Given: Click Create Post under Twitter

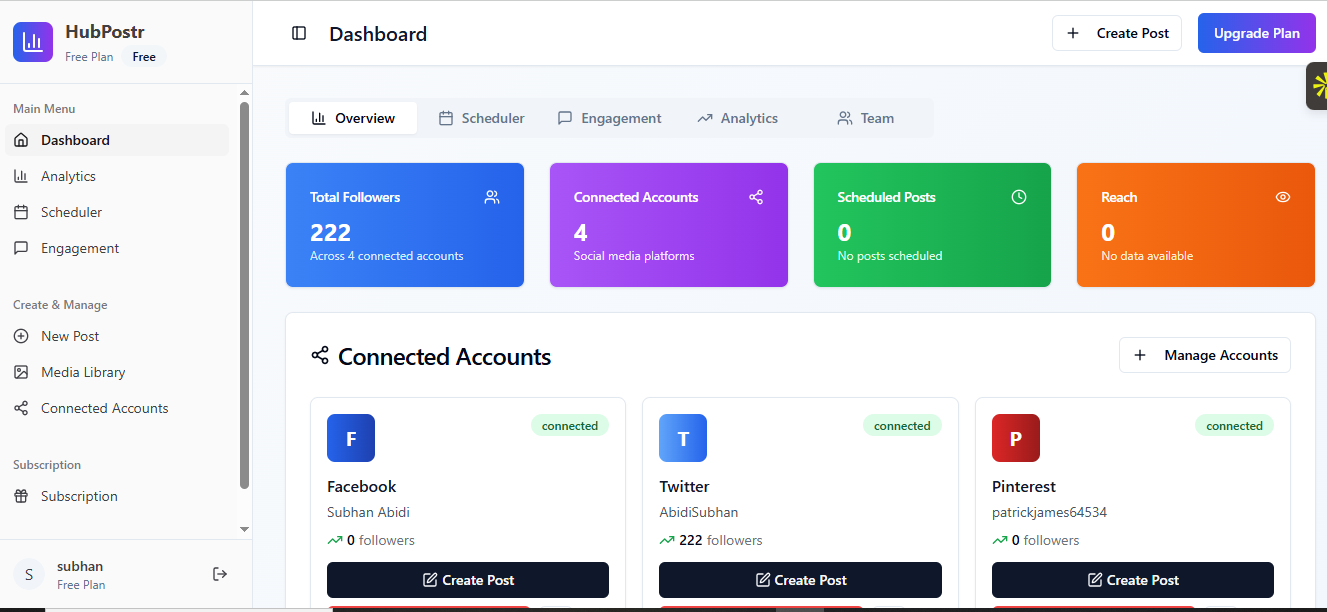Looking at the screenshot, I should [x=800, y=580].
